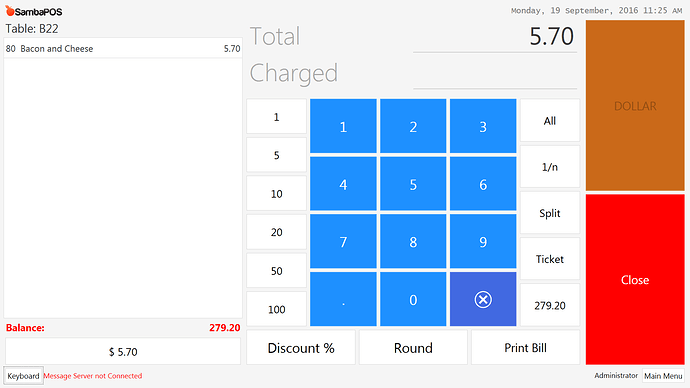
Task: Select the quick amount 100 button
Action: tap(276, 309)
